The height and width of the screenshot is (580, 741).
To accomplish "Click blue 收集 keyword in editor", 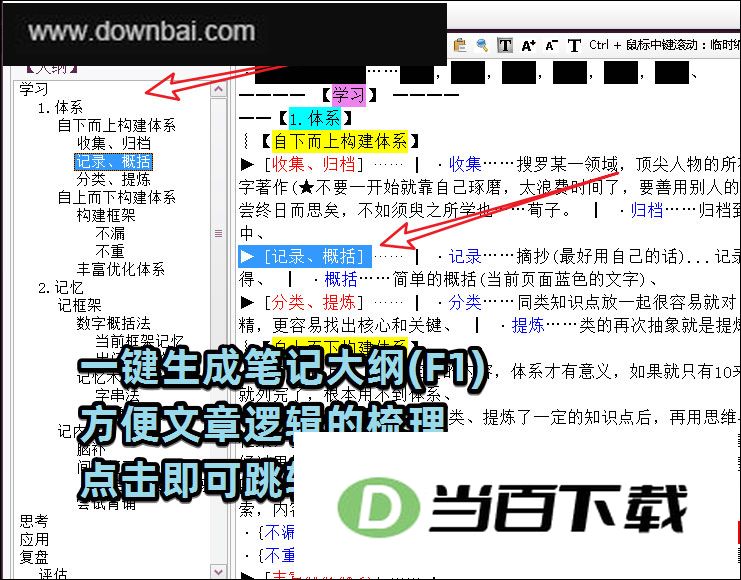I will coord(465,164).
